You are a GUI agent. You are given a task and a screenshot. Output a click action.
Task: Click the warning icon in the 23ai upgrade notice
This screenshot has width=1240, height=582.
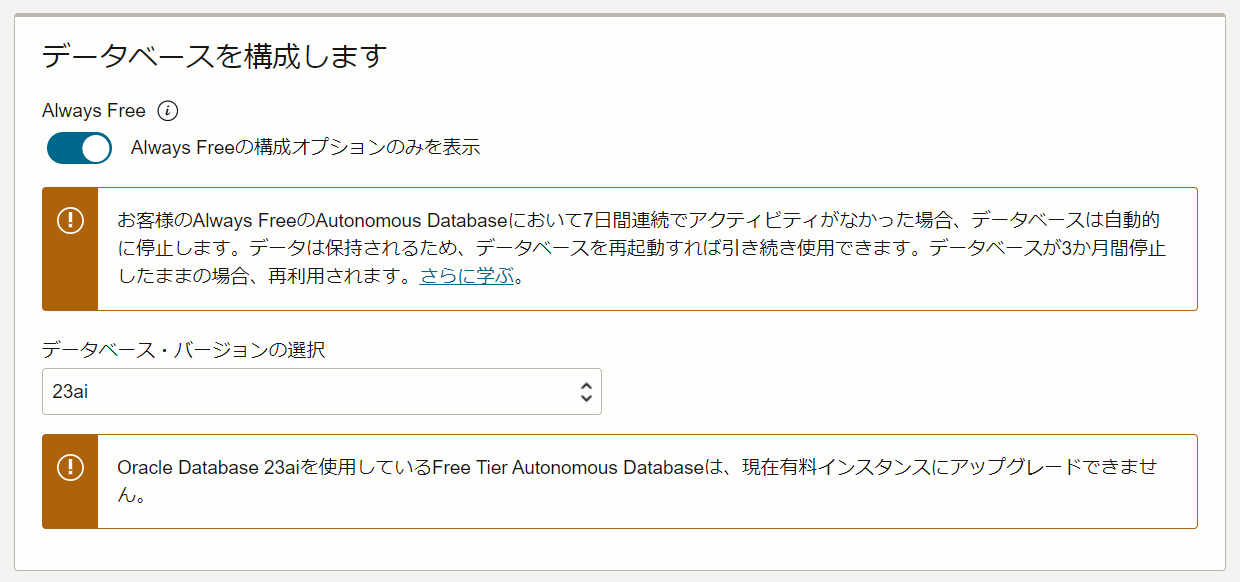tap(70, 467)
